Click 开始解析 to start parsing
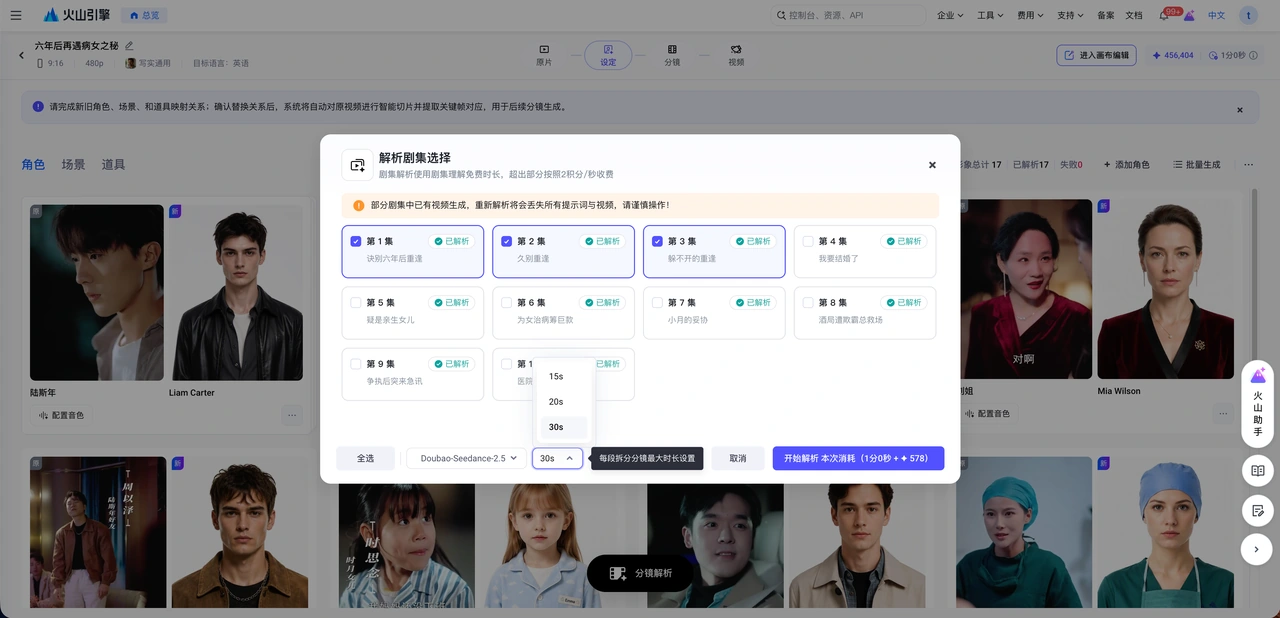This screenshot has height=618, width=1280. pos(858,458)
